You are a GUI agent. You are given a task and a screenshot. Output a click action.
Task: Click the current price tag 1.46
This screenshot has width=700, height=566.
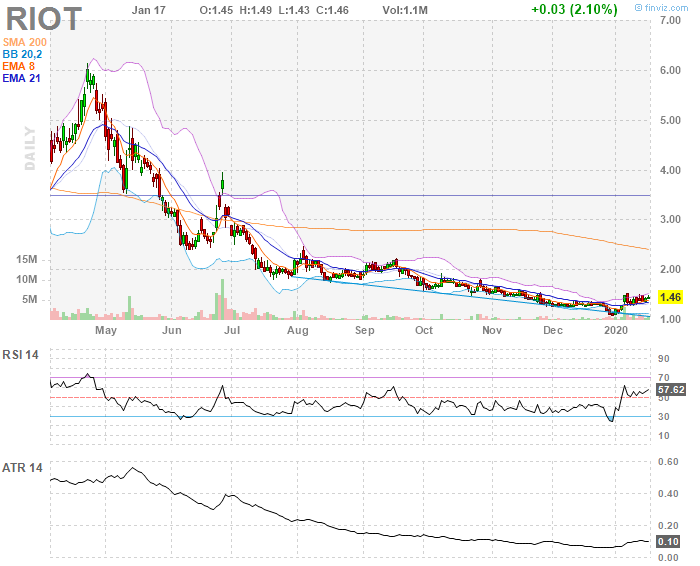click(x=671, y=297)
